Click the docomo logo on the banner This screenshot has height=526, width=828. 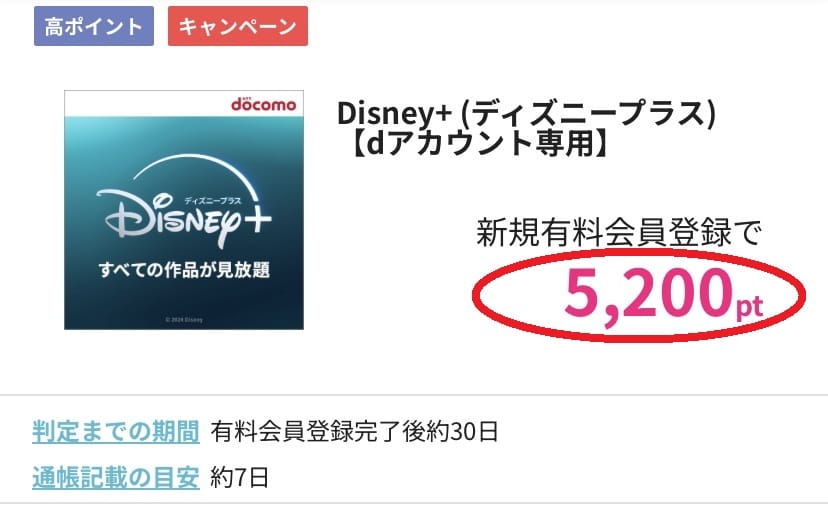click(x=262, y=105)
